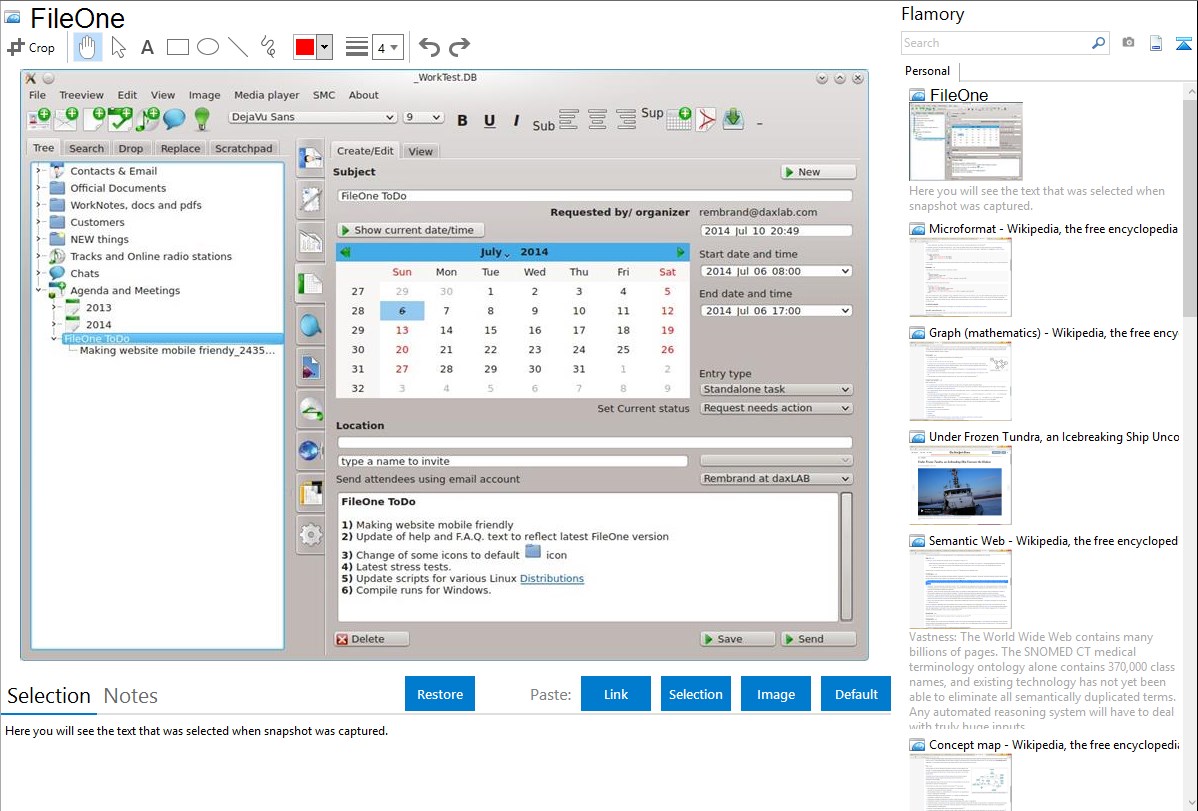Select the straight line tool
Viewport: 1198px width, 811px height.
(238, 47)
